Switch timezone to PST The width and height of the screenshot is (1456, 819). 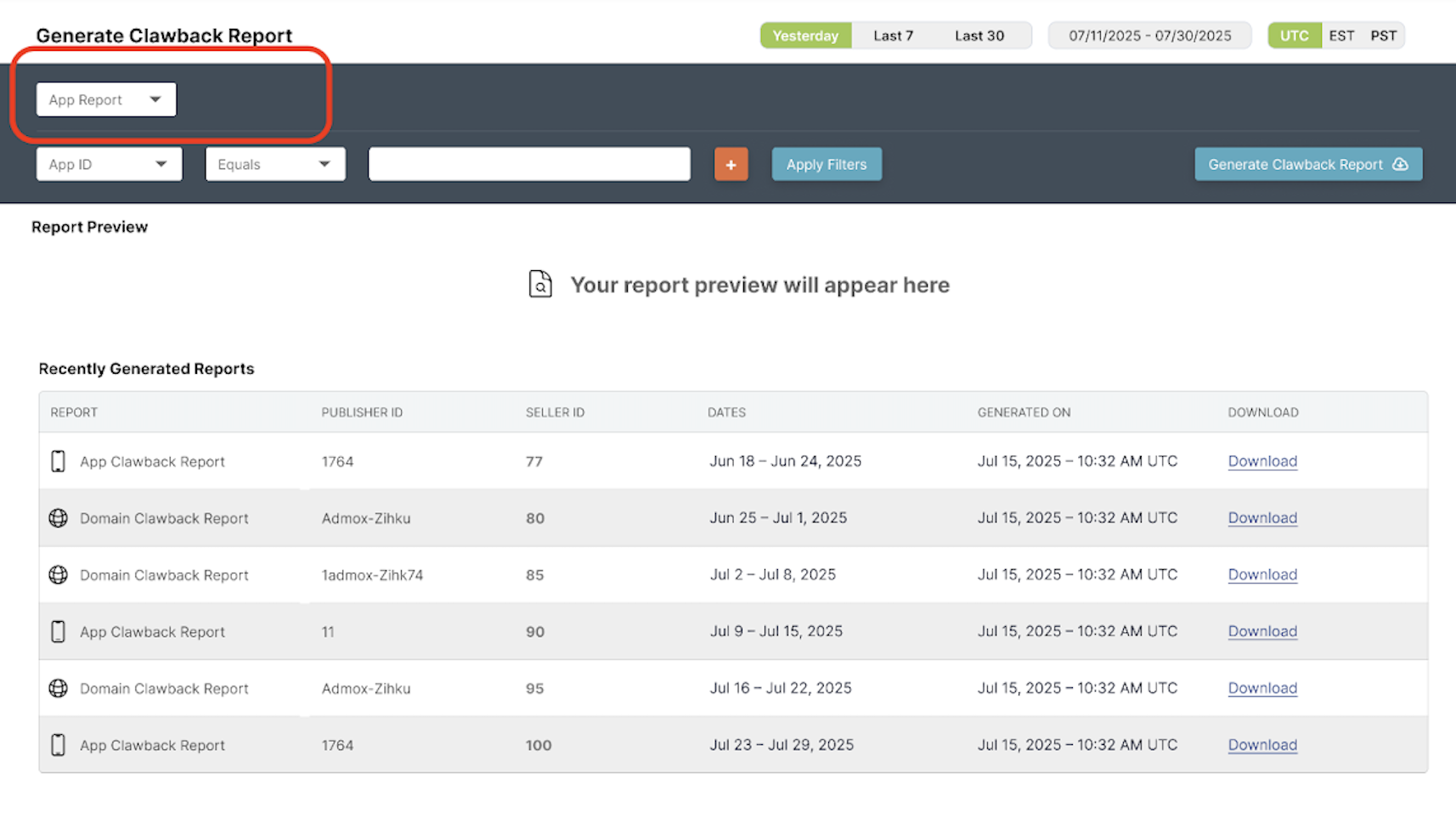click(1383, 36)
